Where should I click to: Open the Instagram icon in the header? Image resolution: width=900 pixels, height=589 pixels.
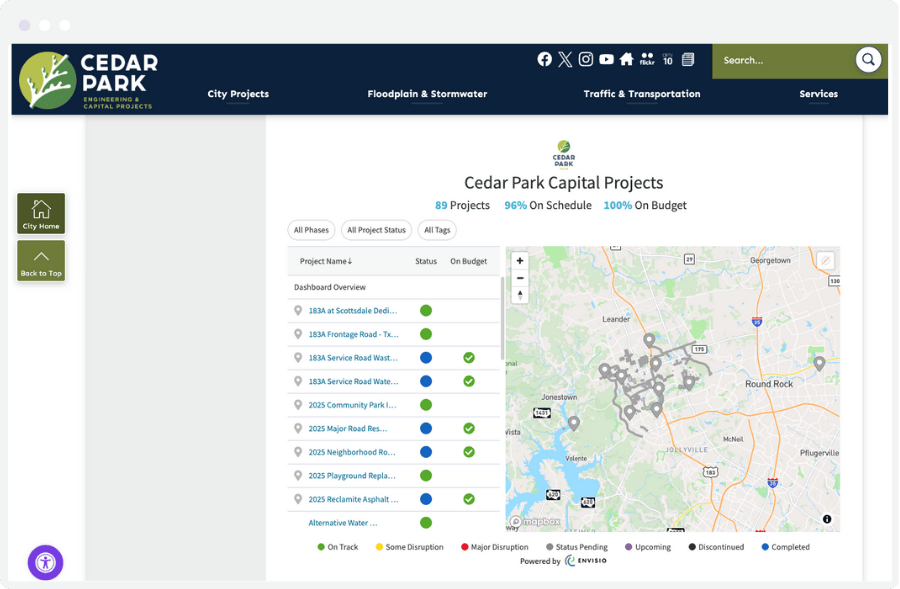tap(586, 59)
